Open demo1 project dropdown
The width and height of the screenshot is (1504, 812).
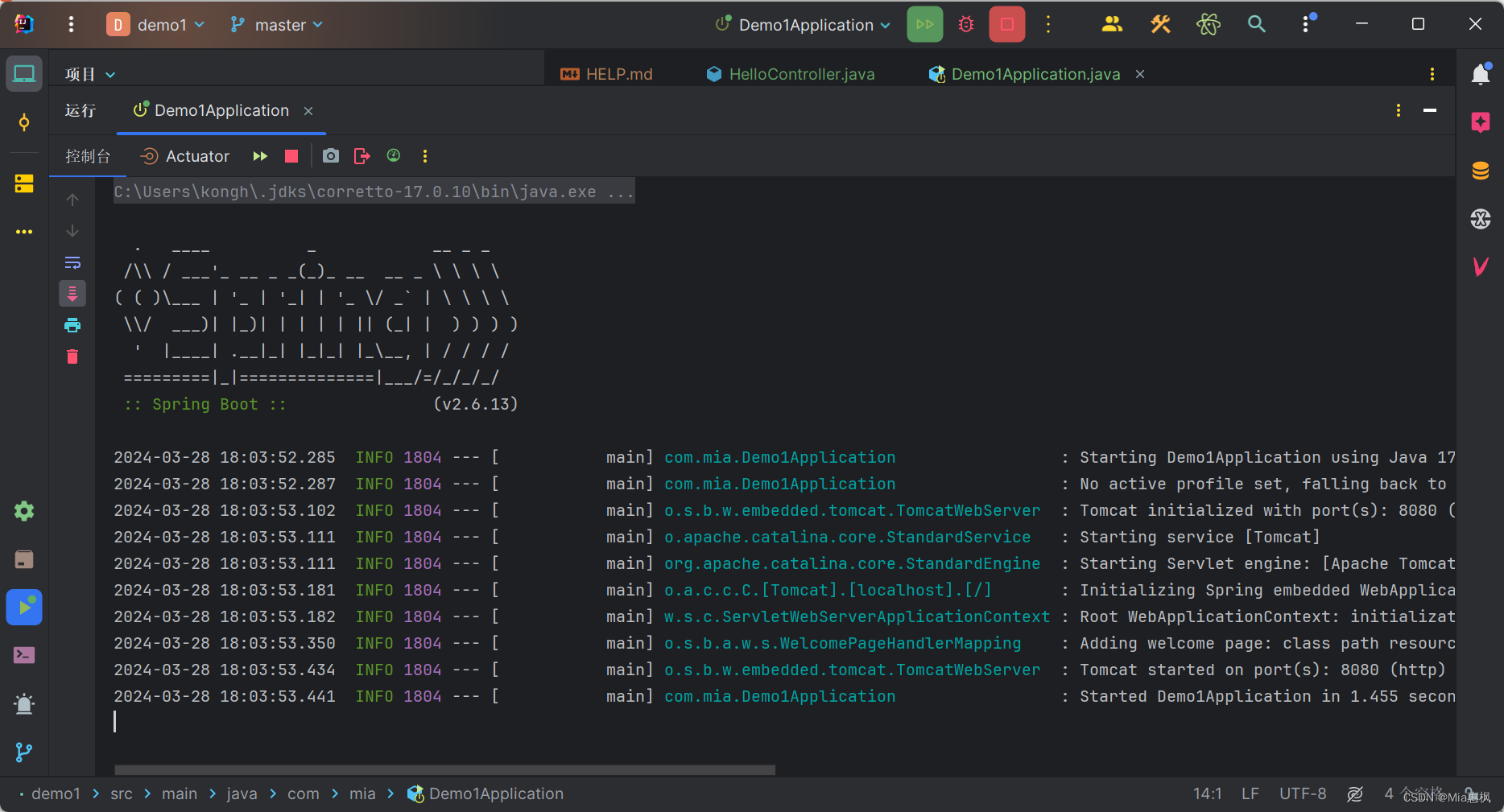156,25
